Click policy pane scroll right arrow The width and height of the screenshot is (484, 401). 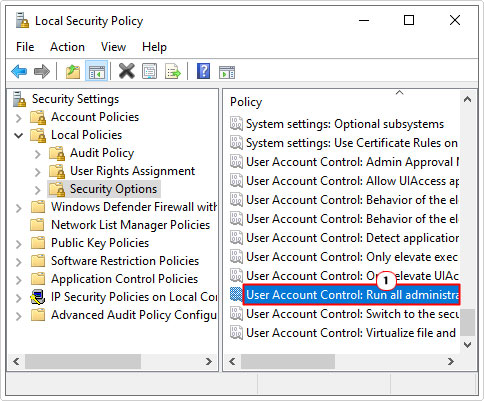(x=451, y=361)
